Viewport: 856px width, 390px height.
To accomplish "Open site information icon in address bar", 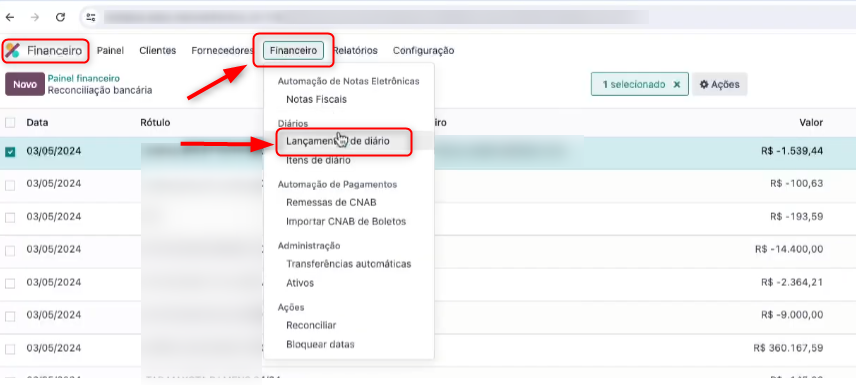I will 91,17.
